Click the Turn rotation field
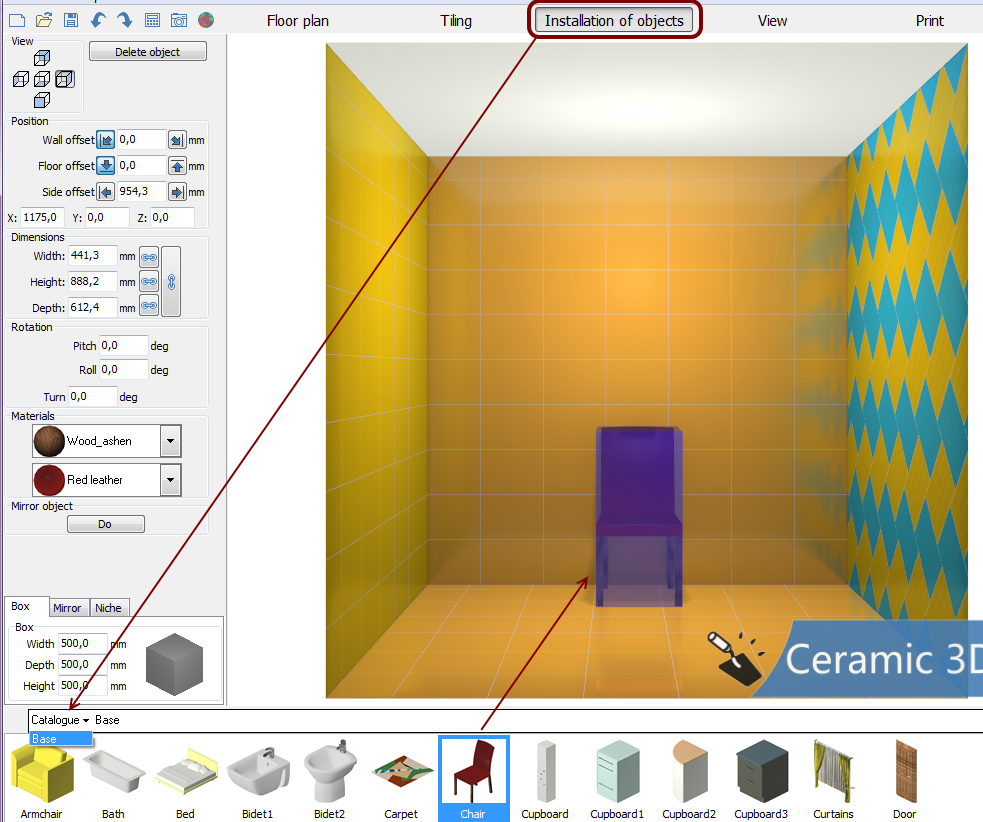Viewport: 983px width, 822px height. [93, 396]
